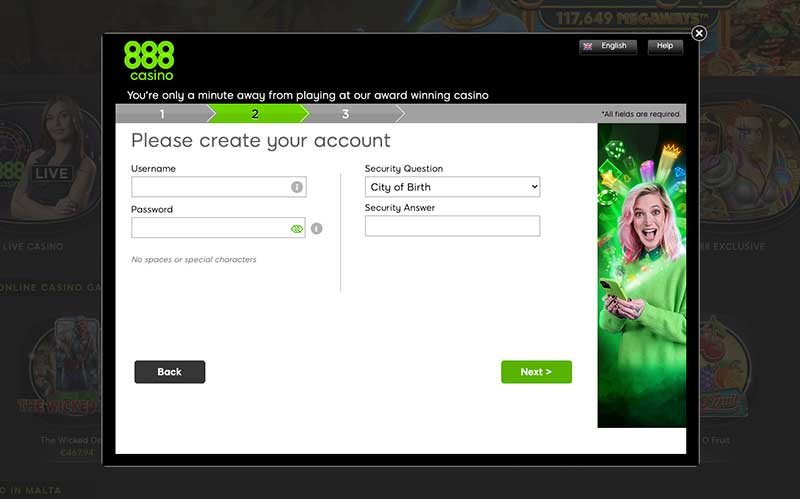Click the Username label

point(153,169)
